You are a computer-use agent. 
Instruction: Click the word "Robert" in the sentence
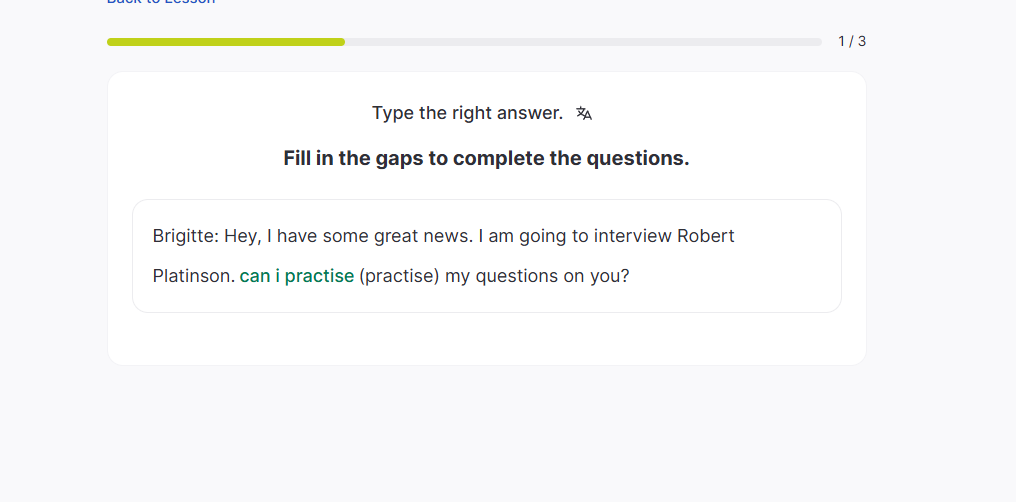(x=705, y=237)
